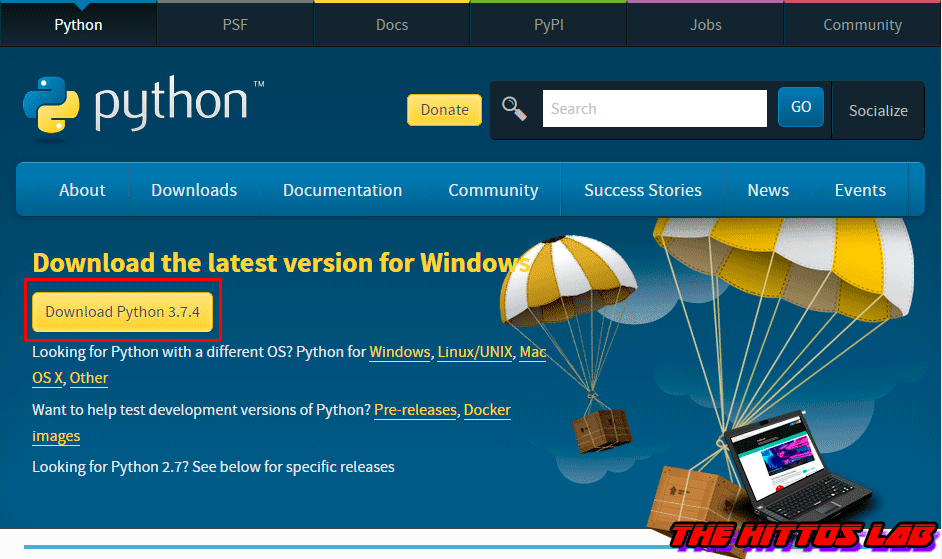Open the Success Stories navigation item

pyautogui.click(x=643, y=190)
